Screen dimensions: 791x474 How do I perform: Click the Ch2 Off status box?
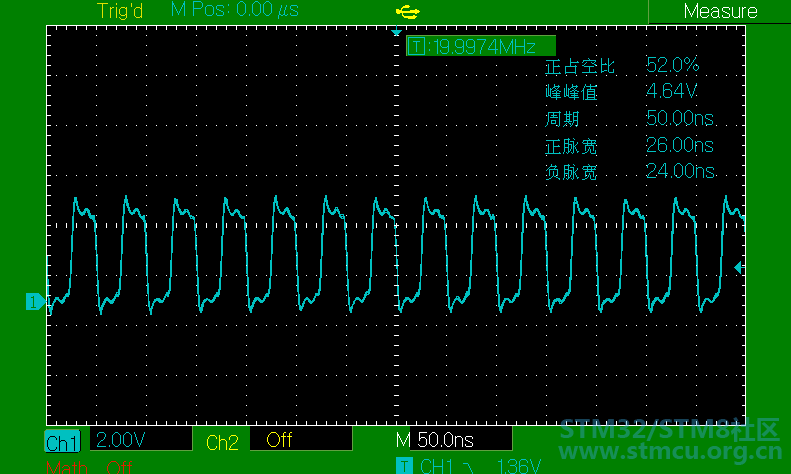301,439
